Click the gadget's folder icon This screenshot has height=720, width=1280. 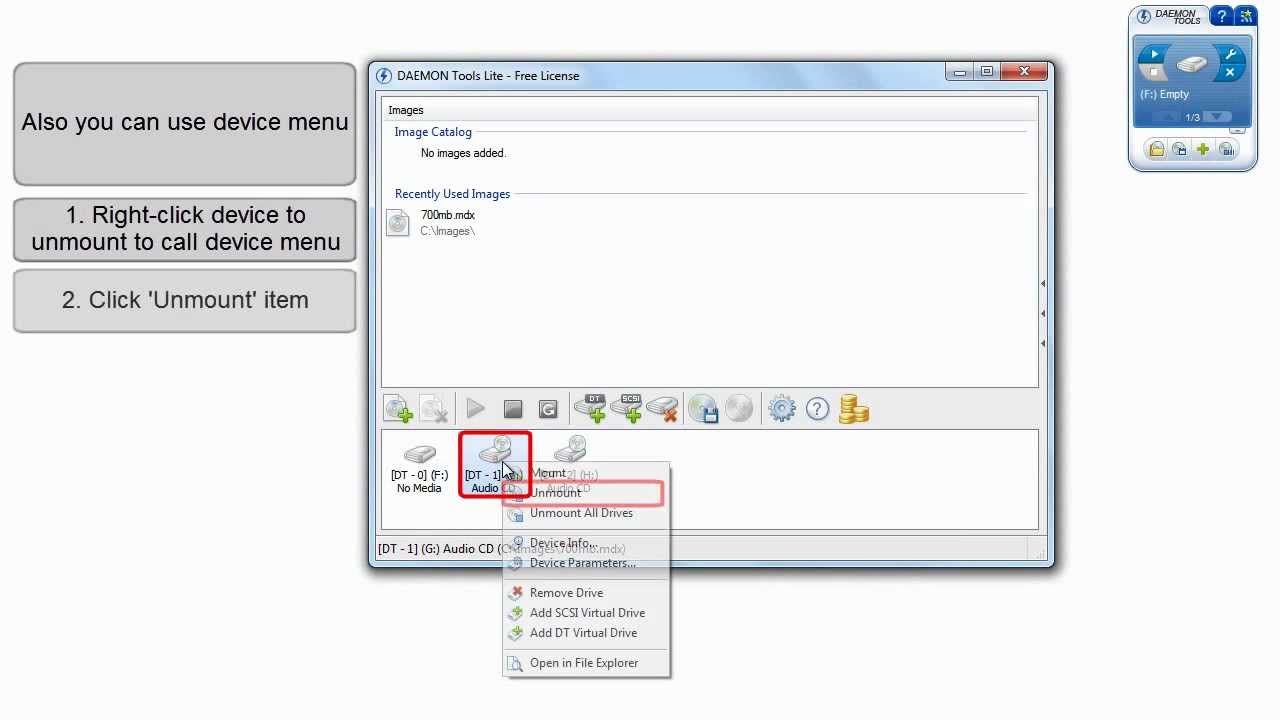pyautogui.click(x=1156, y=149)
